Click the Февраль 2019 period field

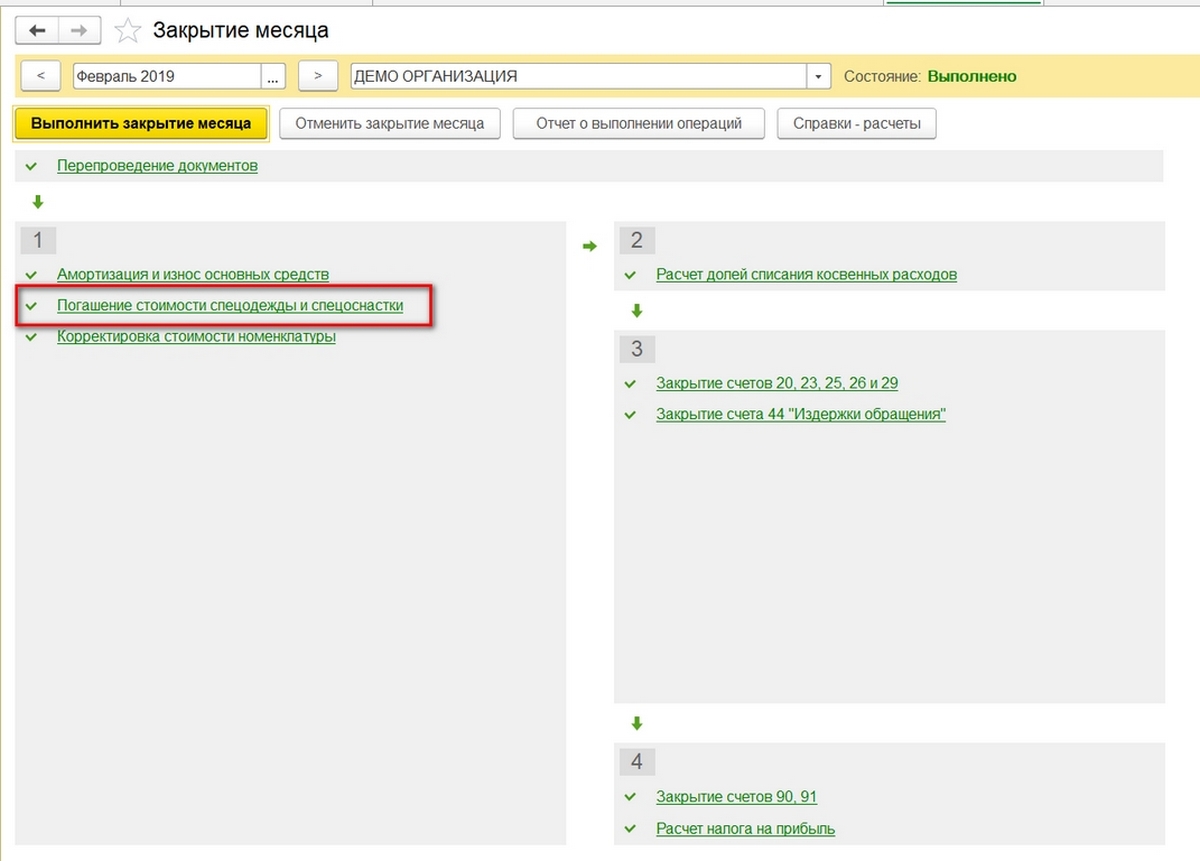coord(166,76)
